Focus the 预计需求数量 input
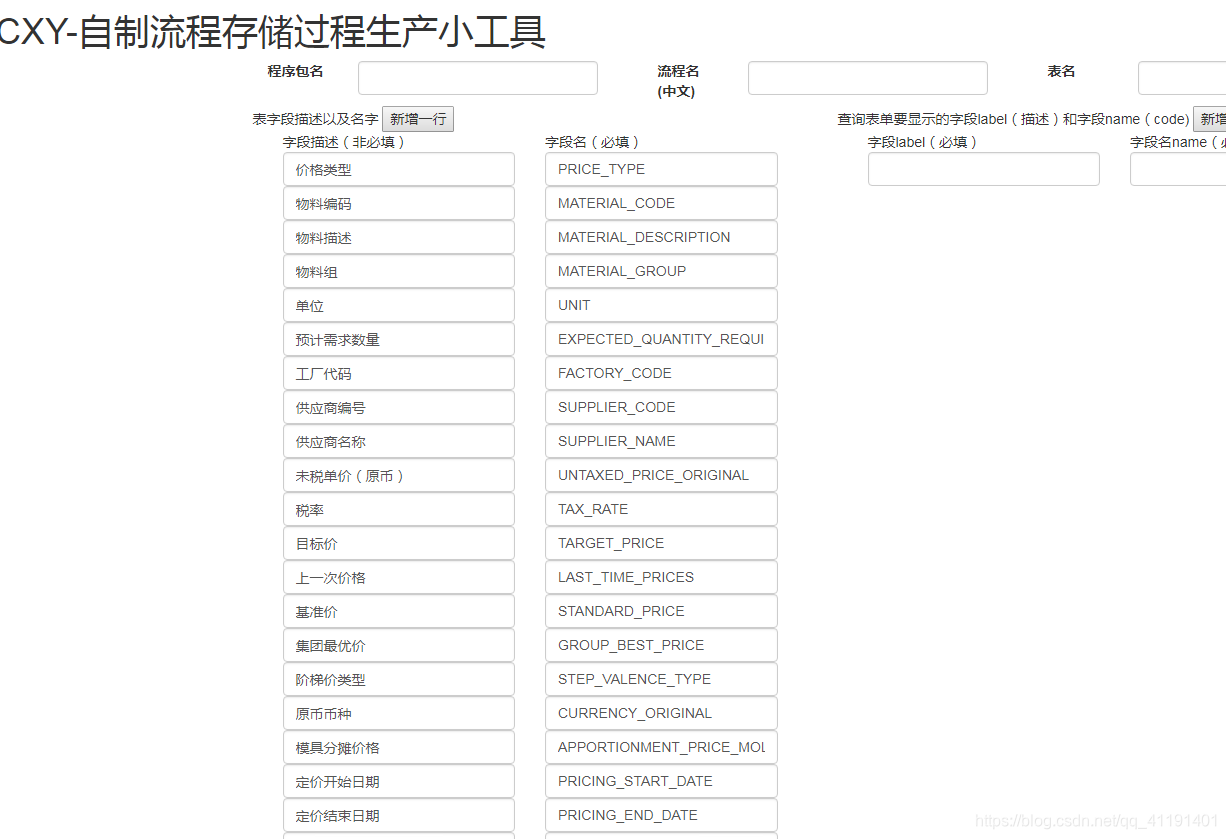 pyautogui.click(x=399, y=339)
